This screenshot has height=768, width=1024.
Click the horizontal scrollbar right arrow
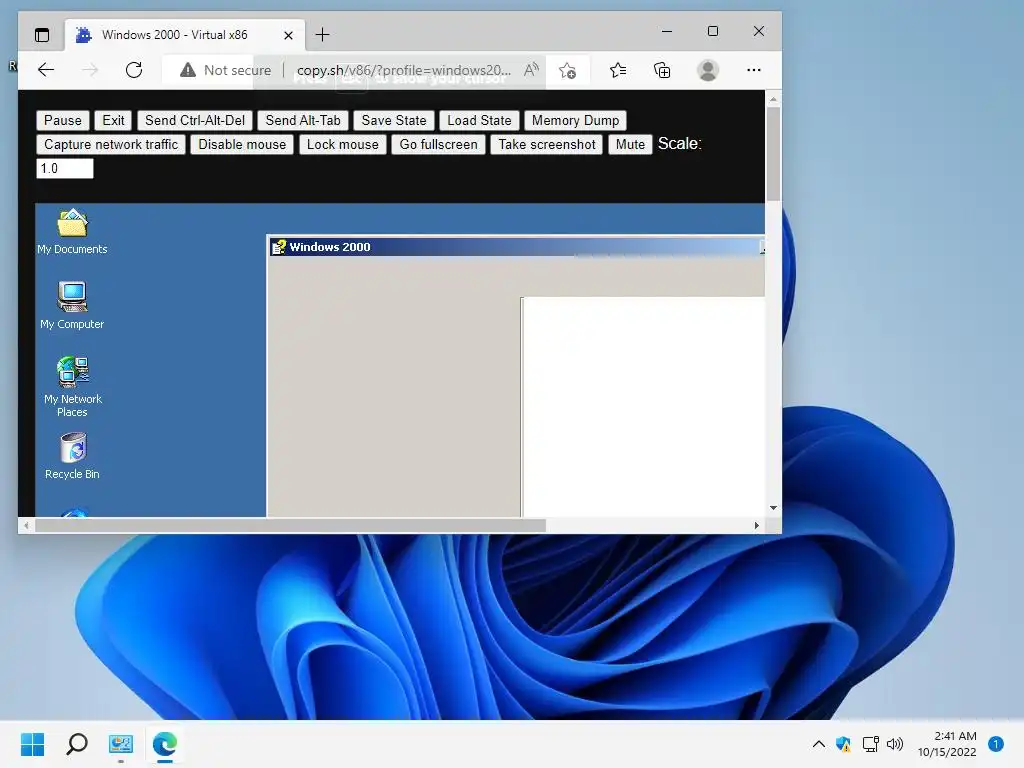click(x=757, y=525)
